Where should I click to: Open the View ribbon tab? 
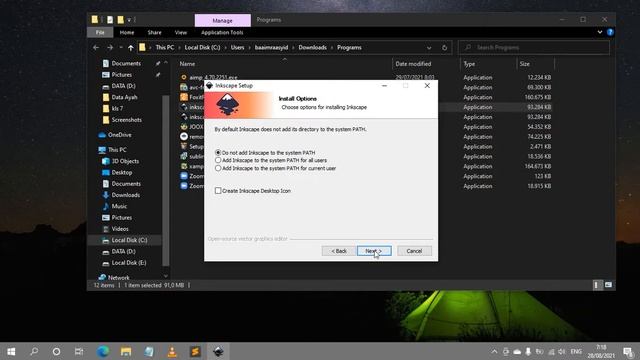point(181,32)
